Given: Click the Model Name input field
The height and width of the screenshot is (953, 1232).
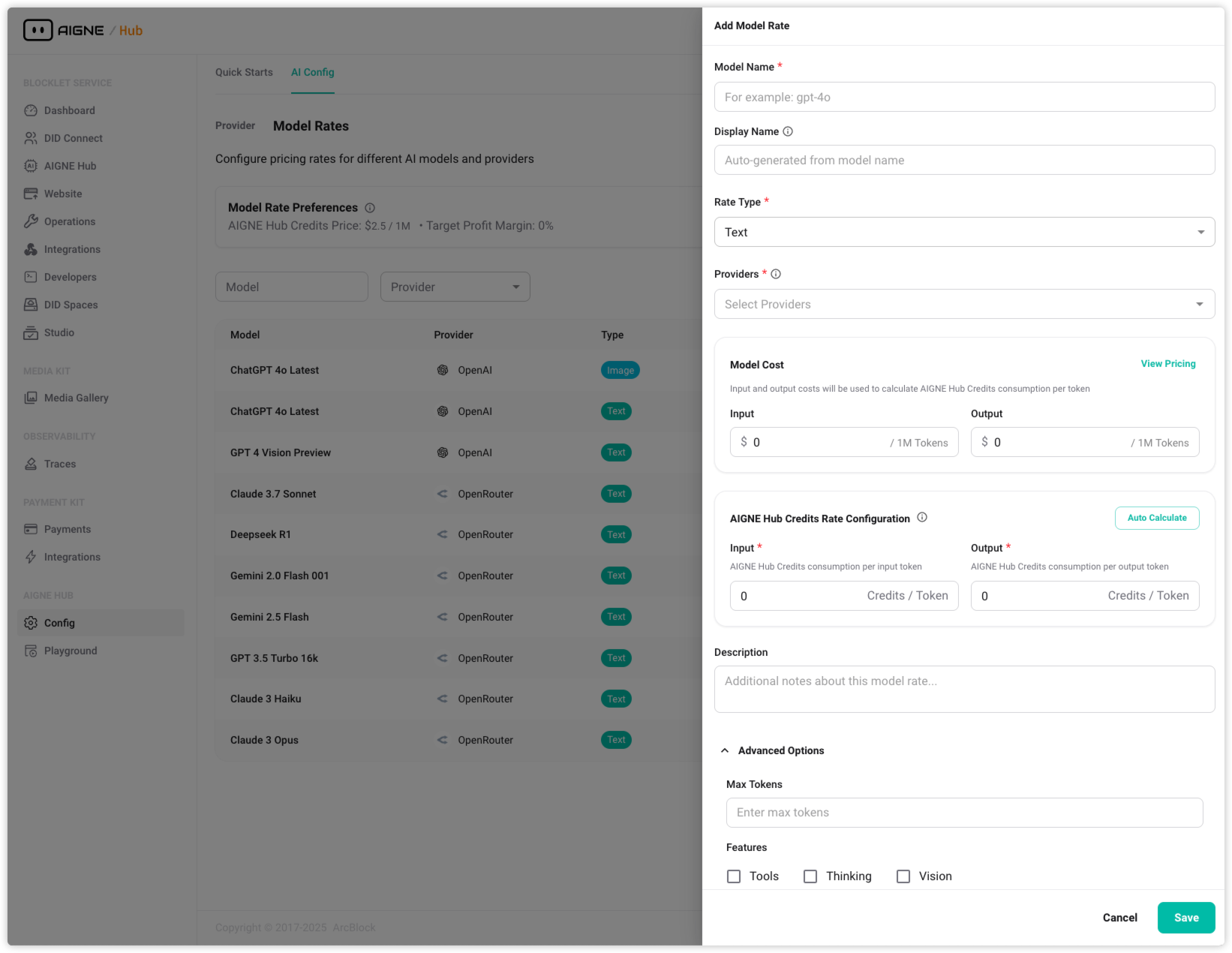Looking at the screenshot, I should (964, 97).
